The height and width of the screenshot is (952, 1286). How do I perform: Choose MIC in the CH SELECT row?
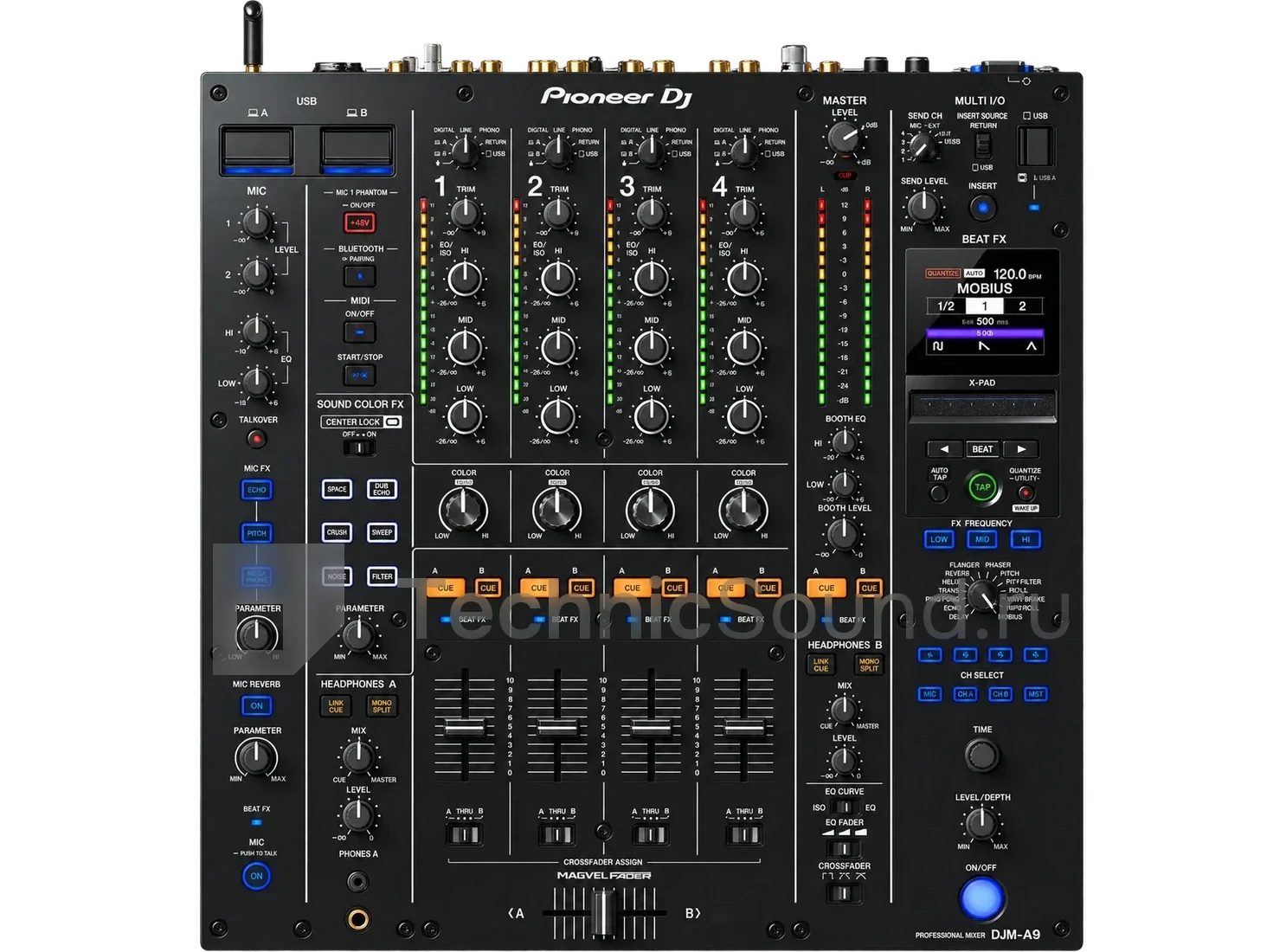pos(930,694)
